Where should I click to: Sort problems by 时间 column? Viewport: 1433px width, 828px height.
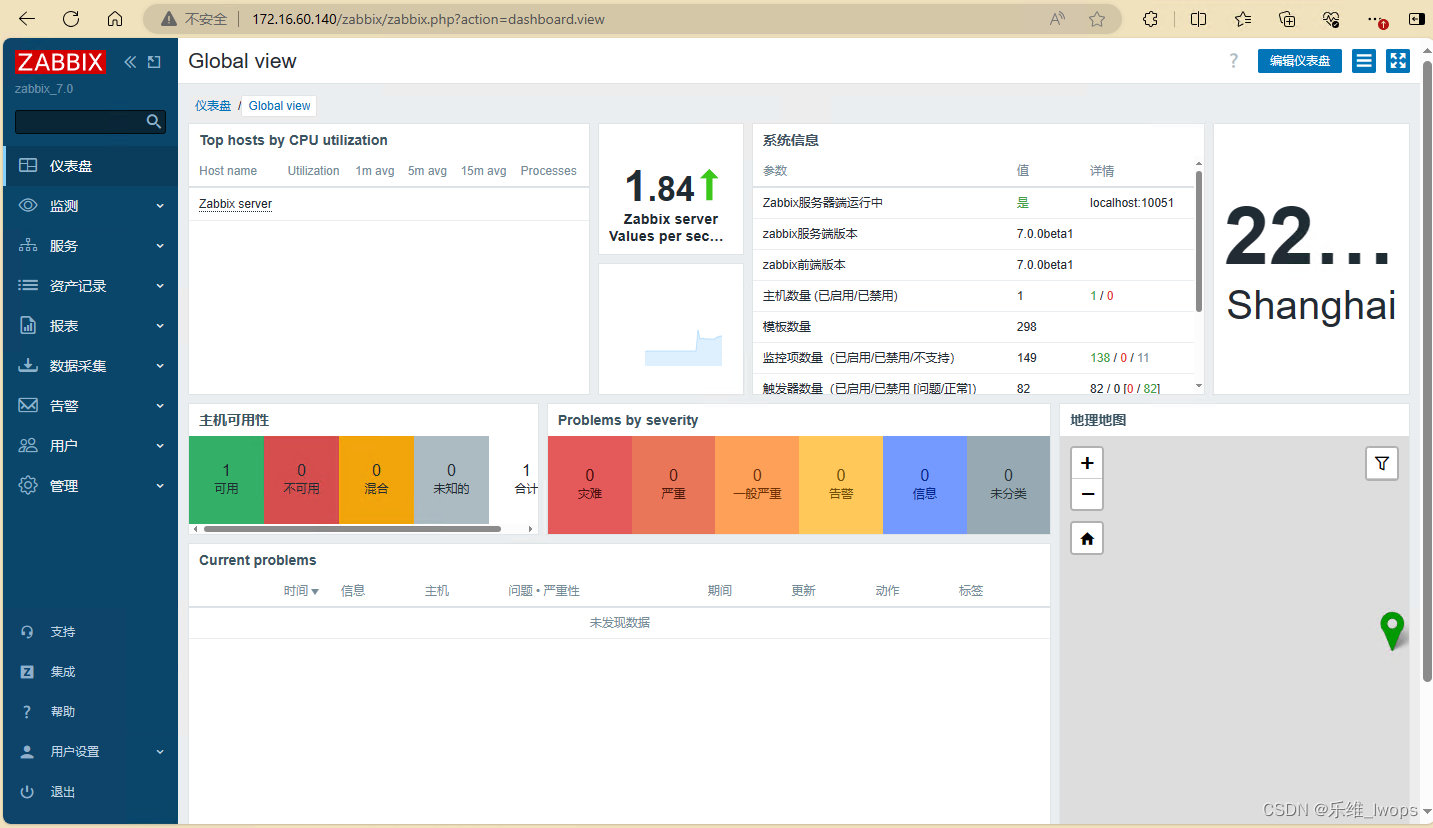pos(301,591)
